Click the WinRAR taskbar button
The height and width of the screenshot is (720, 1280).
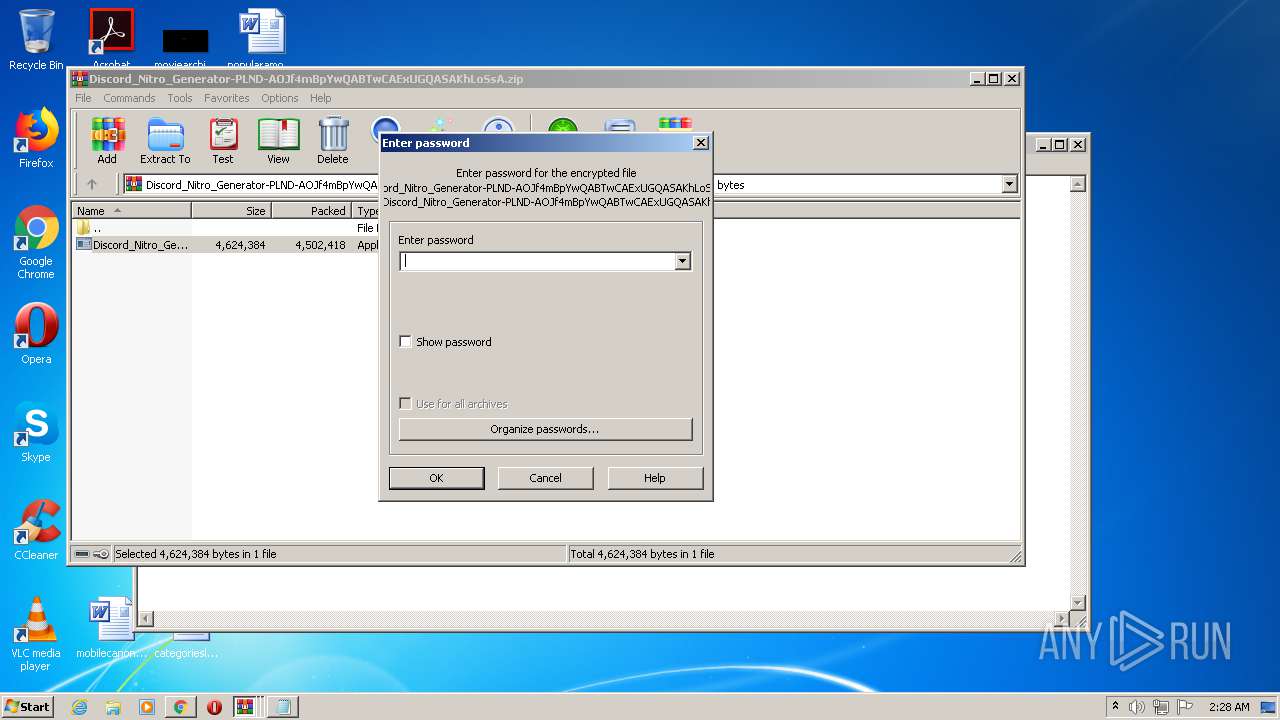pyautogui.click(x=248, y=707)
